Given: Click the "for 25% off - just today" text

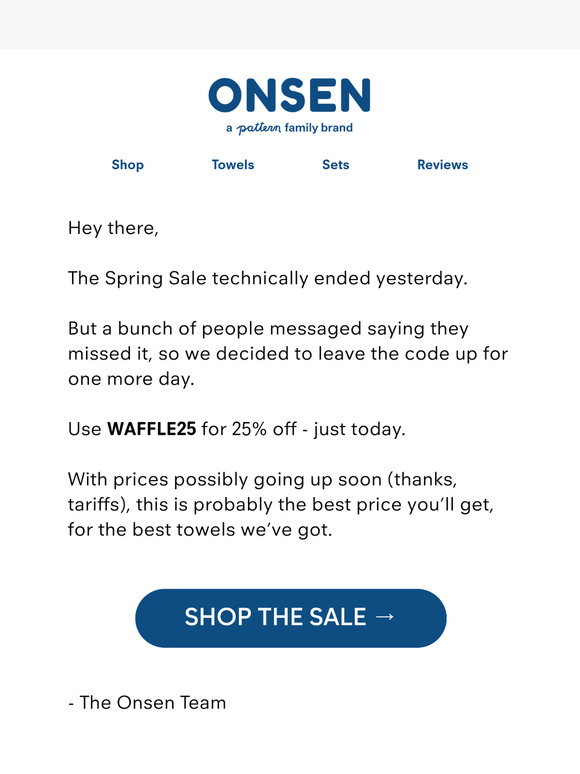Looking at the screenshot, I should click(x=303, y=429).
